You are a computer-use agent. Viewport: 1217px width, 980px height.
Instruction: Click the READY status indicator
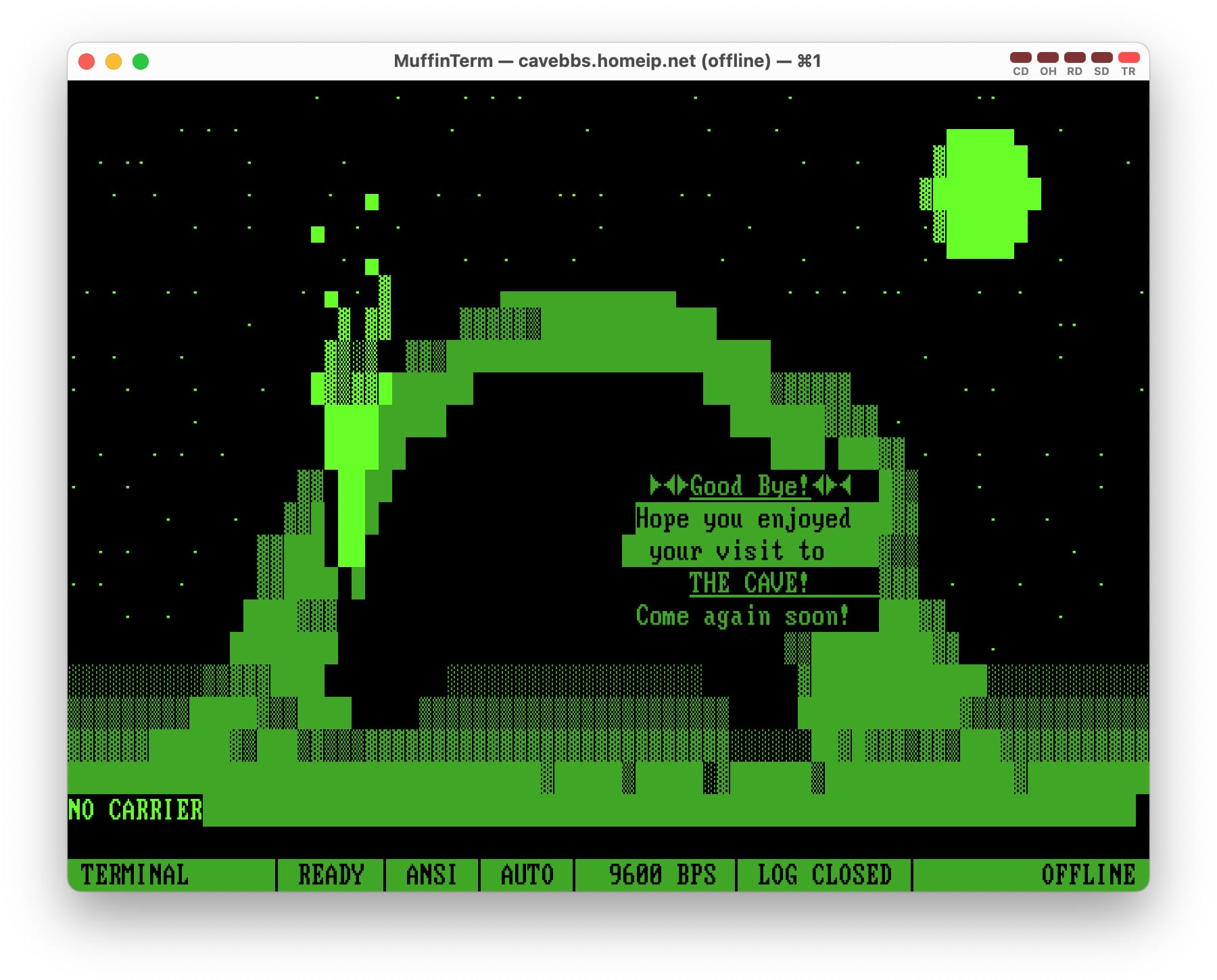point(331,875)
